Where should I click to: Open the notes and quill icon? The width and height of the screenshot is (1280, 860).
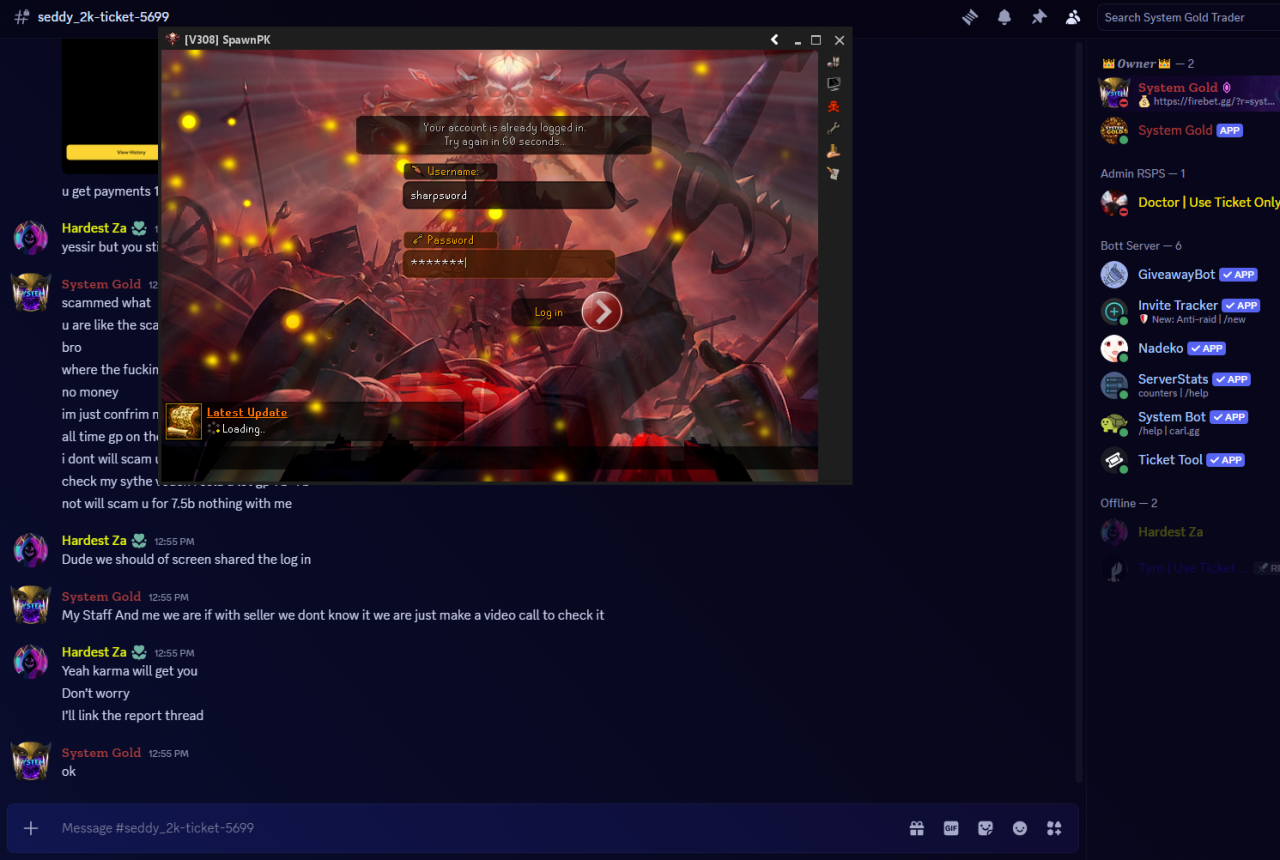point(833,173)
